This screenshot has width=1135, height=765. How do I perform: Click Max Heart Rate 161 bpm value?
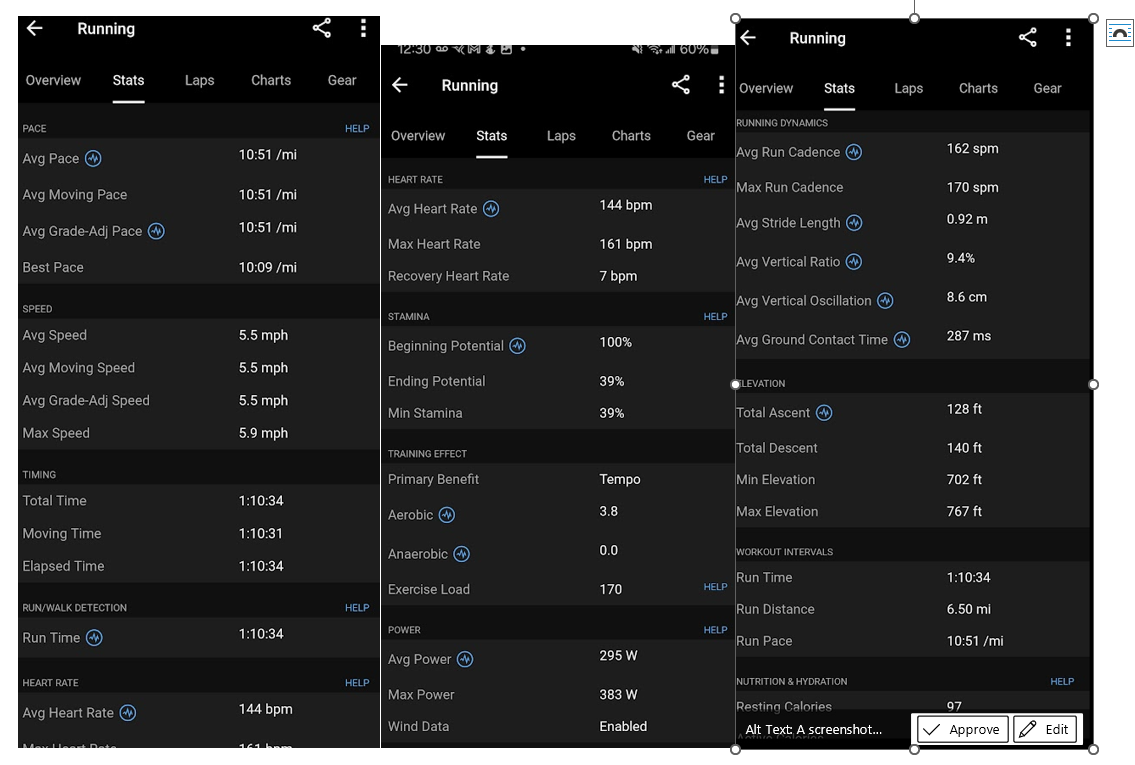pos(625,245)
